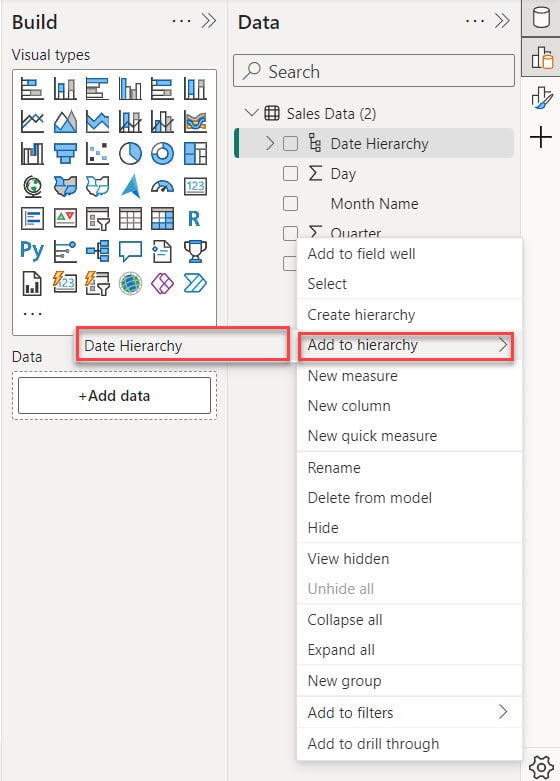
Task: Choose Collapse all in context menu
Action: pyautogui.click(x=409, y=620)
